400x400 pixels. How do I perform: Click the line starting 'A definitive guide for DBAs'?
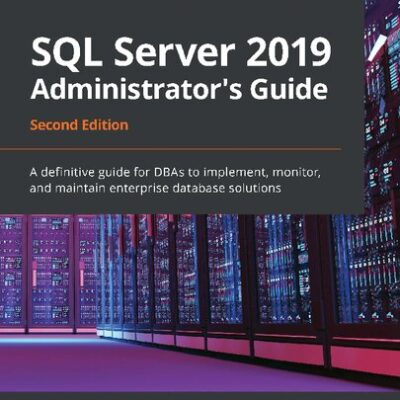point(175,173)
